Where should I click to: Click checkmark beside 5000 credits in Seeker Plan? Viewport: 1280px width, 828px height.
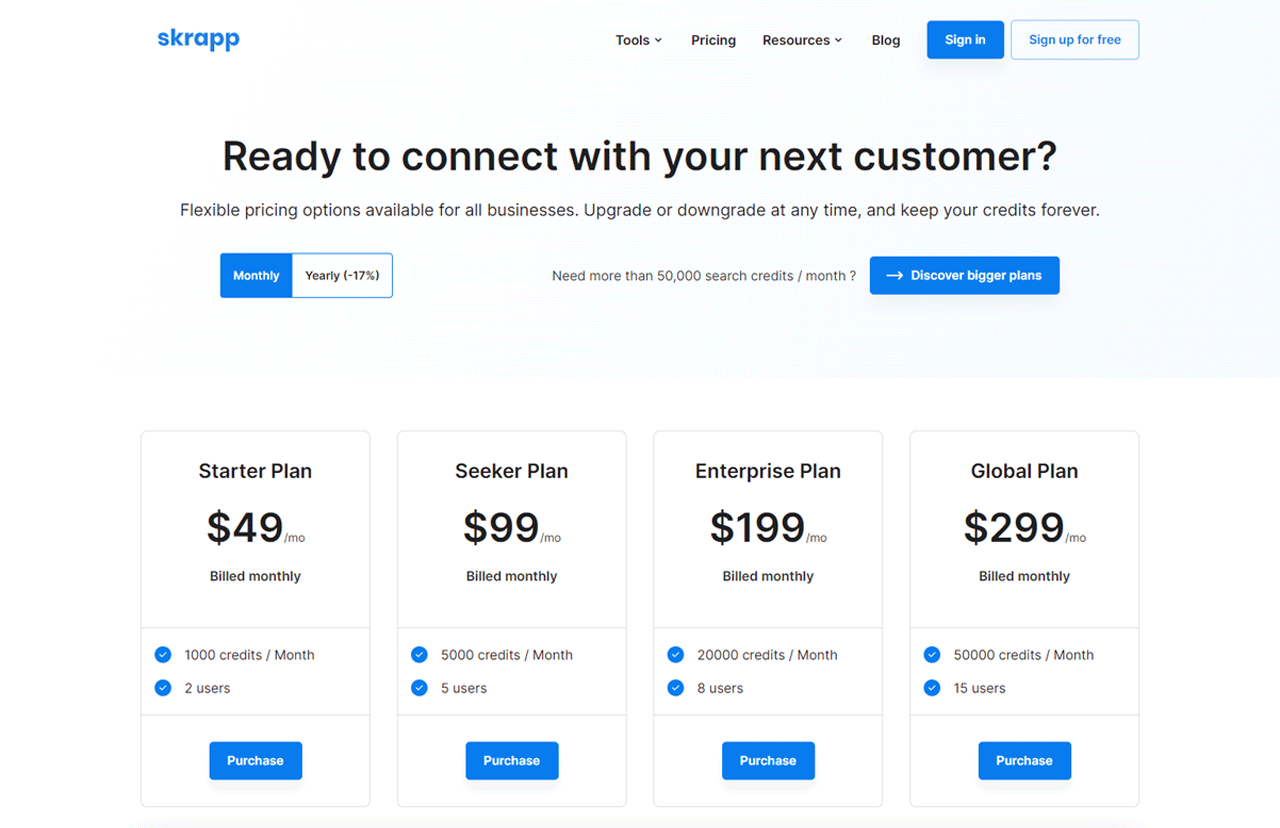click(x=419, y=654)
